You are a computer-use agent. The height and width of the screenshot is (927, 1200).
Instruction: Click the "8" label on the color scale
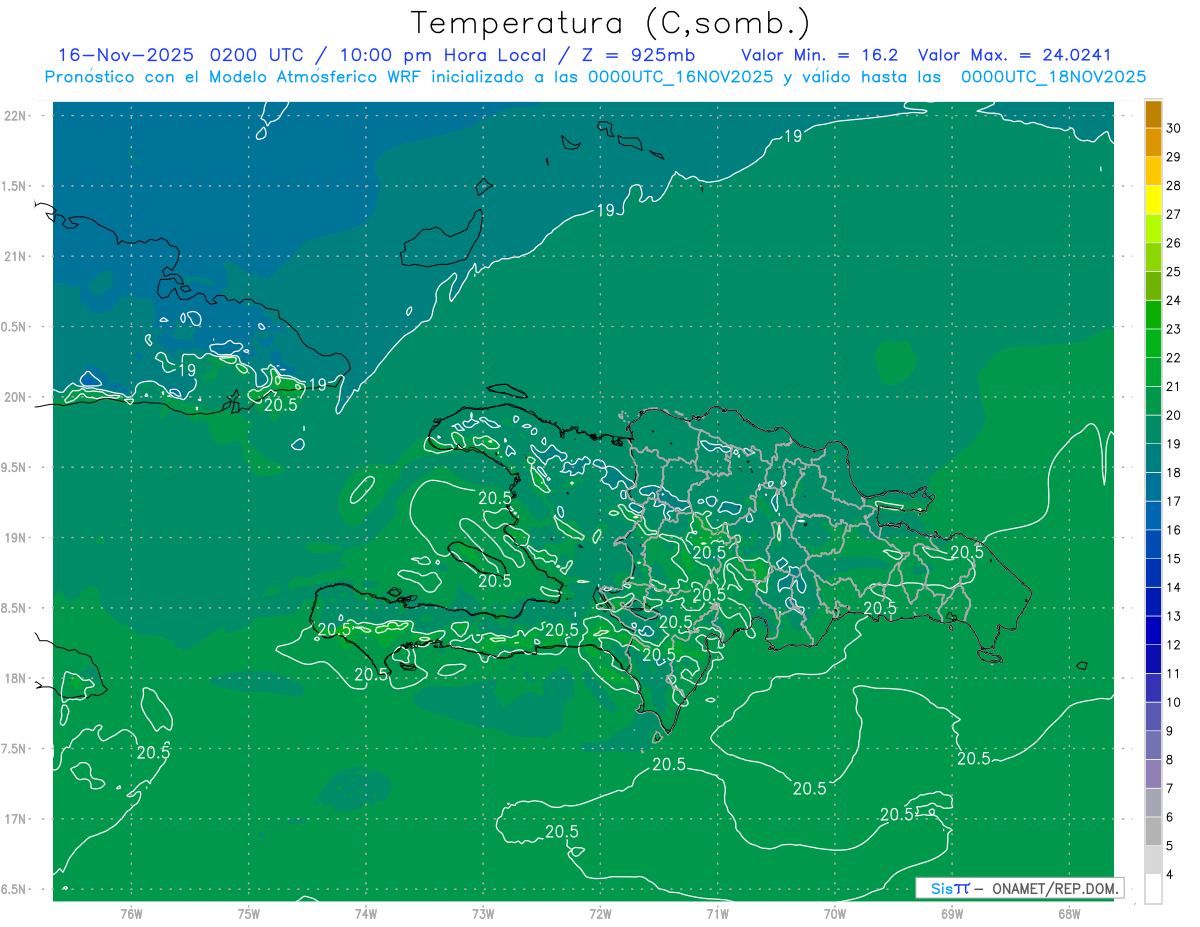coord(1170,759)
